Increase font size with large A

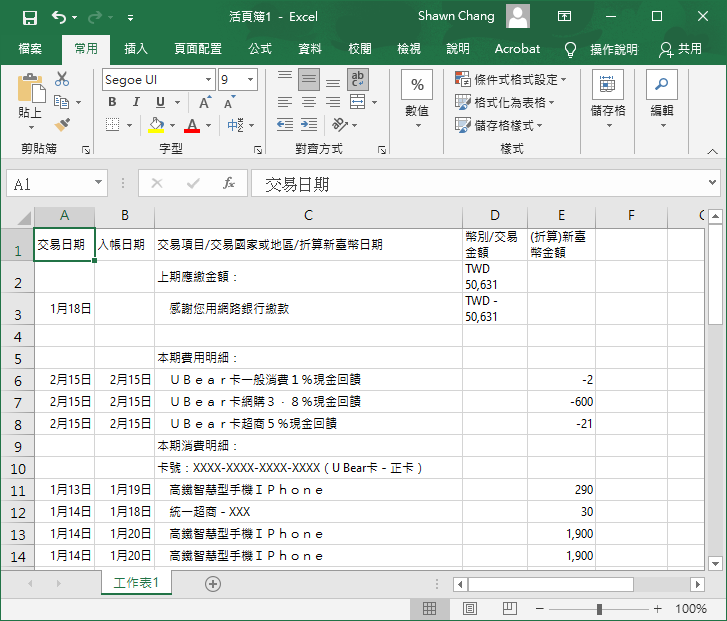(205, 102)
